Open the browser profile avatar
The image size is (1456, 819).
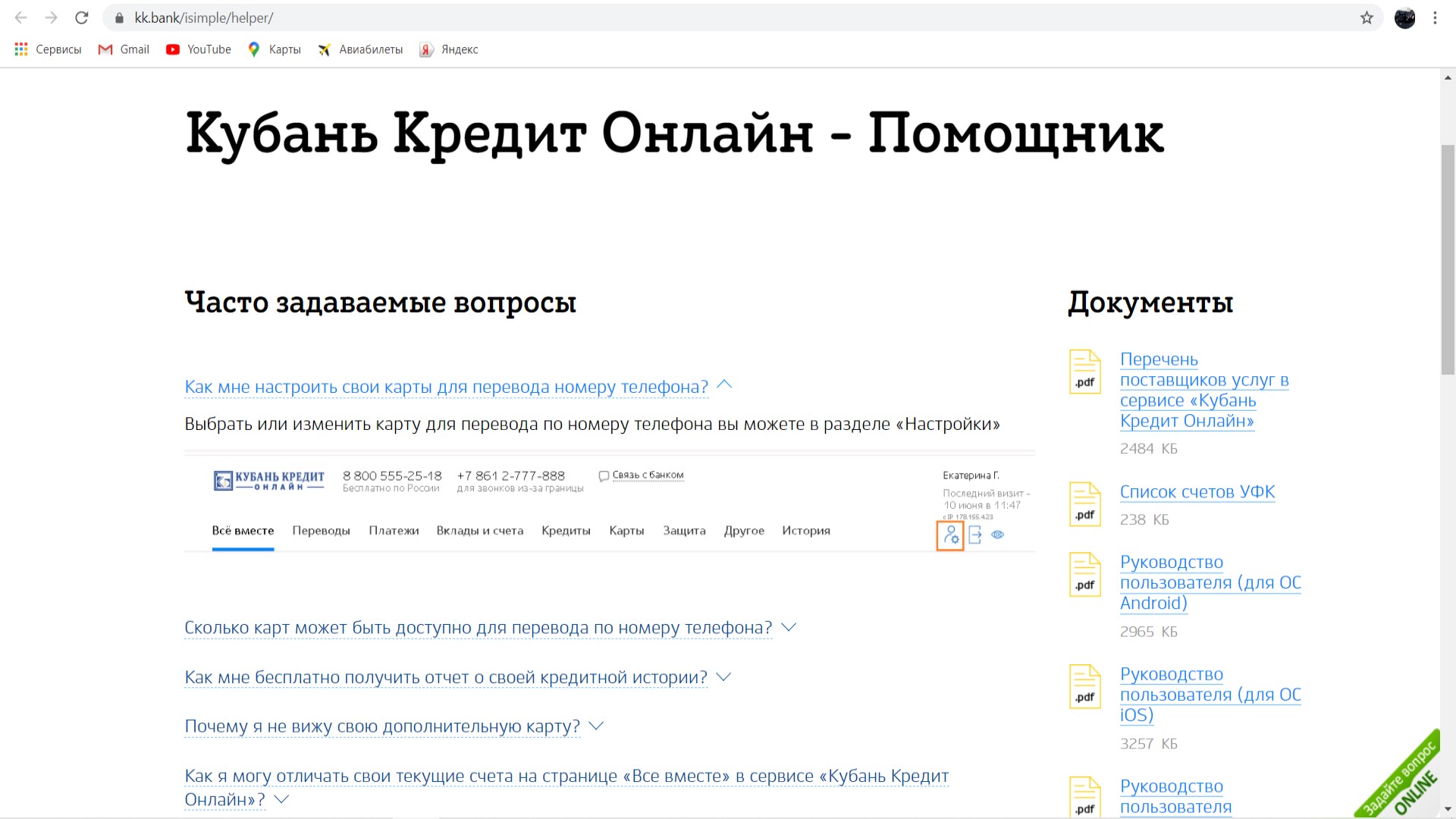(x=1404, y=17)
